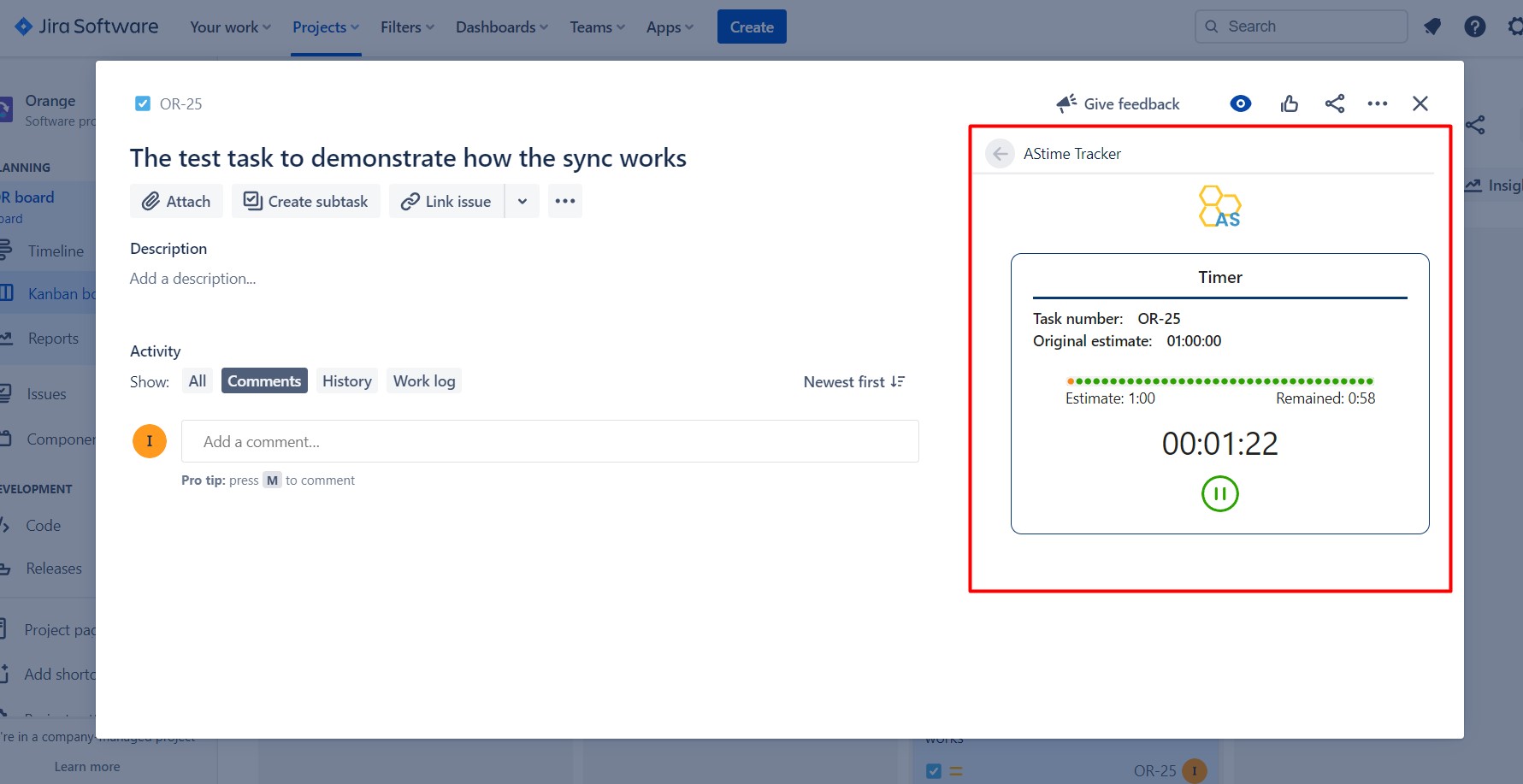This screenshot has width=1523, height=784.
Task: Toggle Newest first sort order
Action: coord(853,382)
